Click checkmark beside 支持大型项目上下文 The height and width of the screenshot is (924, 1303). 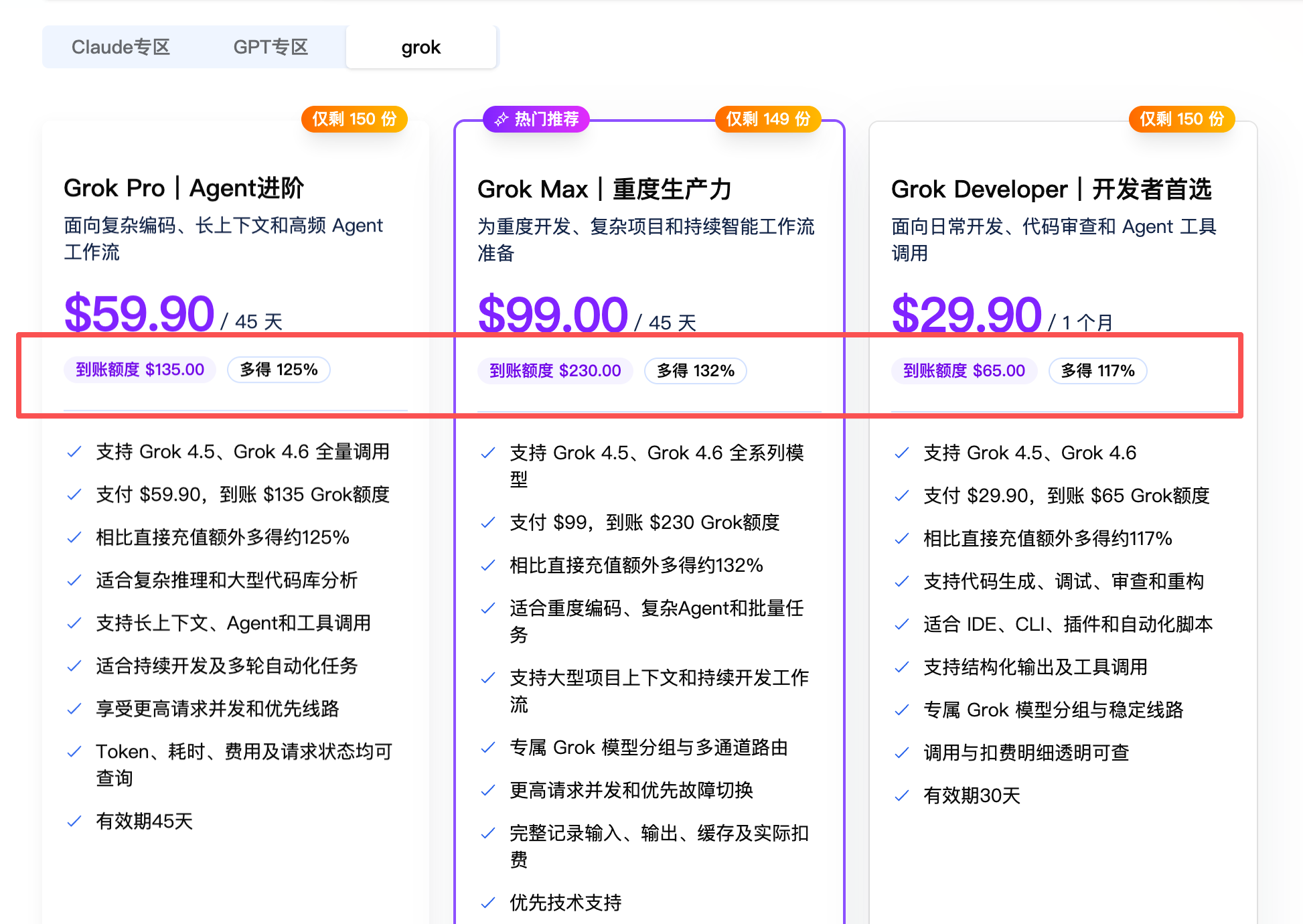488,678
